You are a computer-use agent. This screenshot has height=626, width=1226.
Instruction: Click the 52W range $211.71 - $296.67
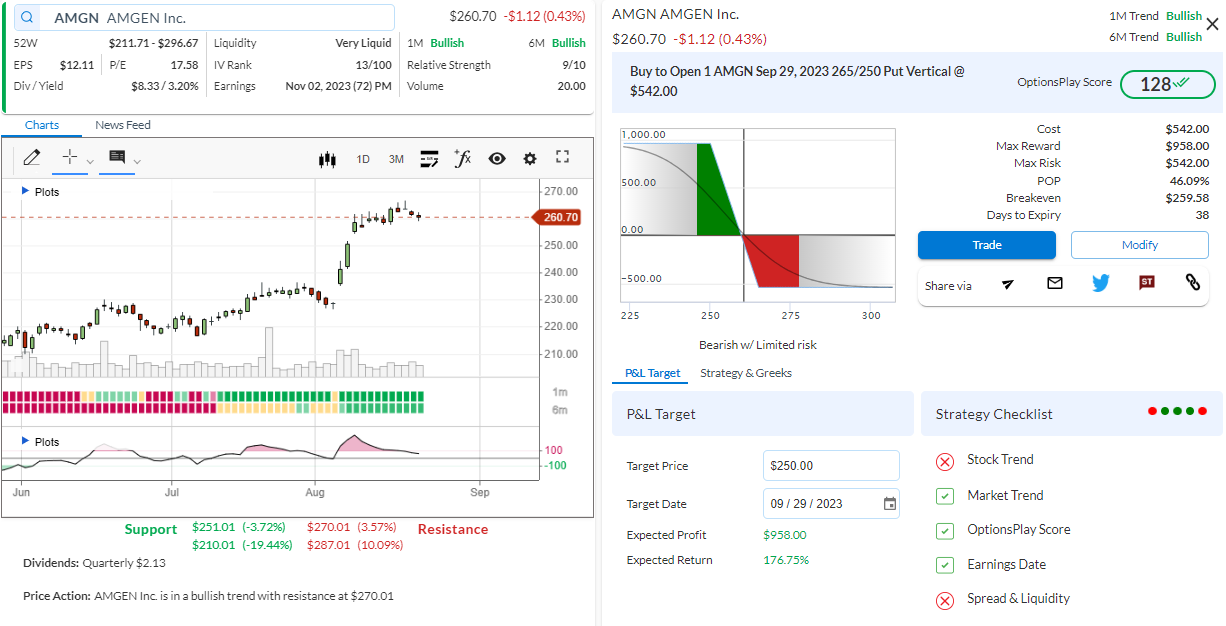click(x=153, y=43)
